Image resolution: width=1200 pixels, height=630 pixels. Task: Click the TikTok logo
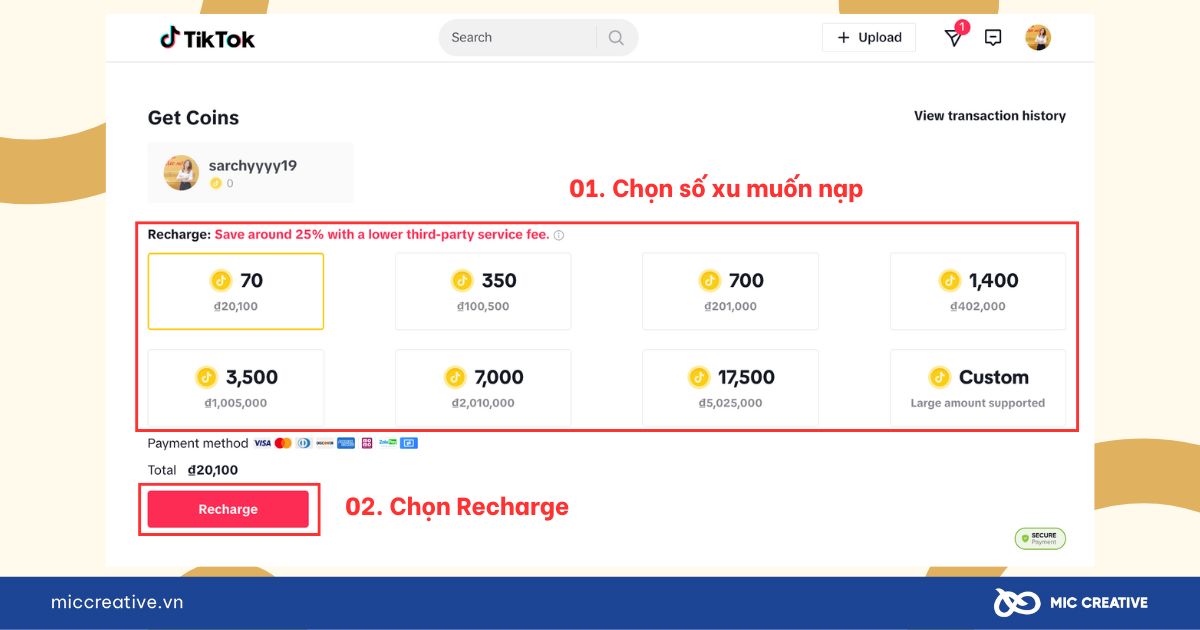click(x=207, y=38)
